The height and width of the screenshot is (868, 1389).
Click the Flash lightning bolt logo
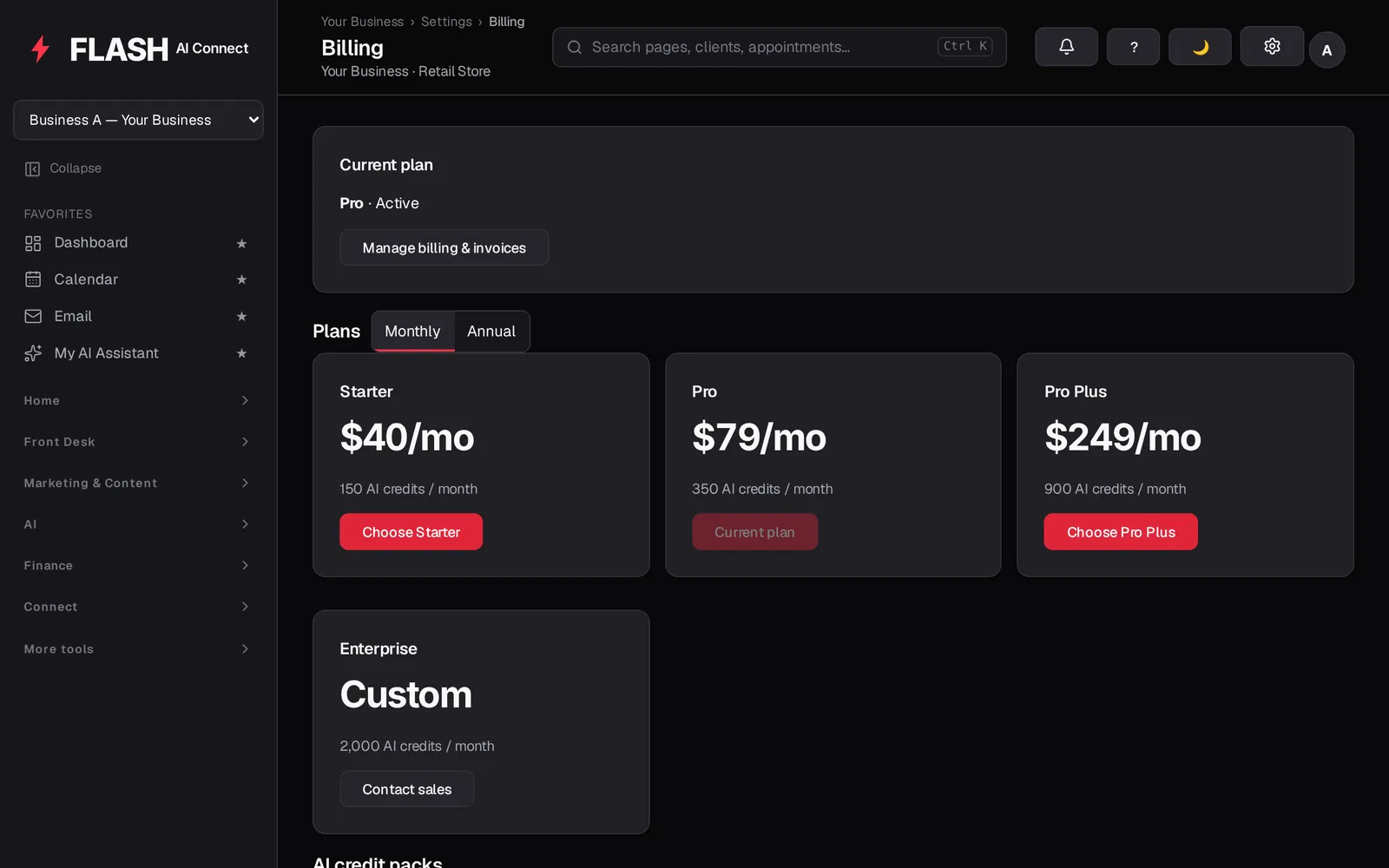tap(40, 49)
